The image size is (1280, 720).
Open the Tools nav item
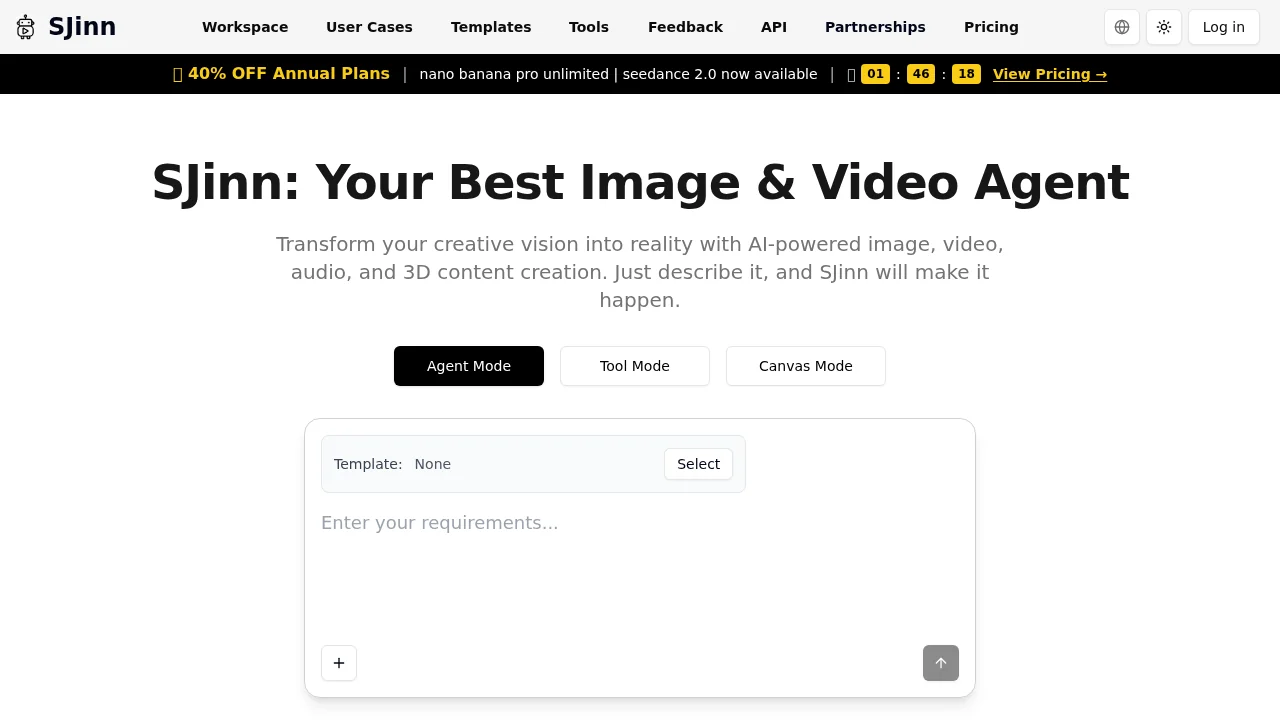(x=589, y=27)
